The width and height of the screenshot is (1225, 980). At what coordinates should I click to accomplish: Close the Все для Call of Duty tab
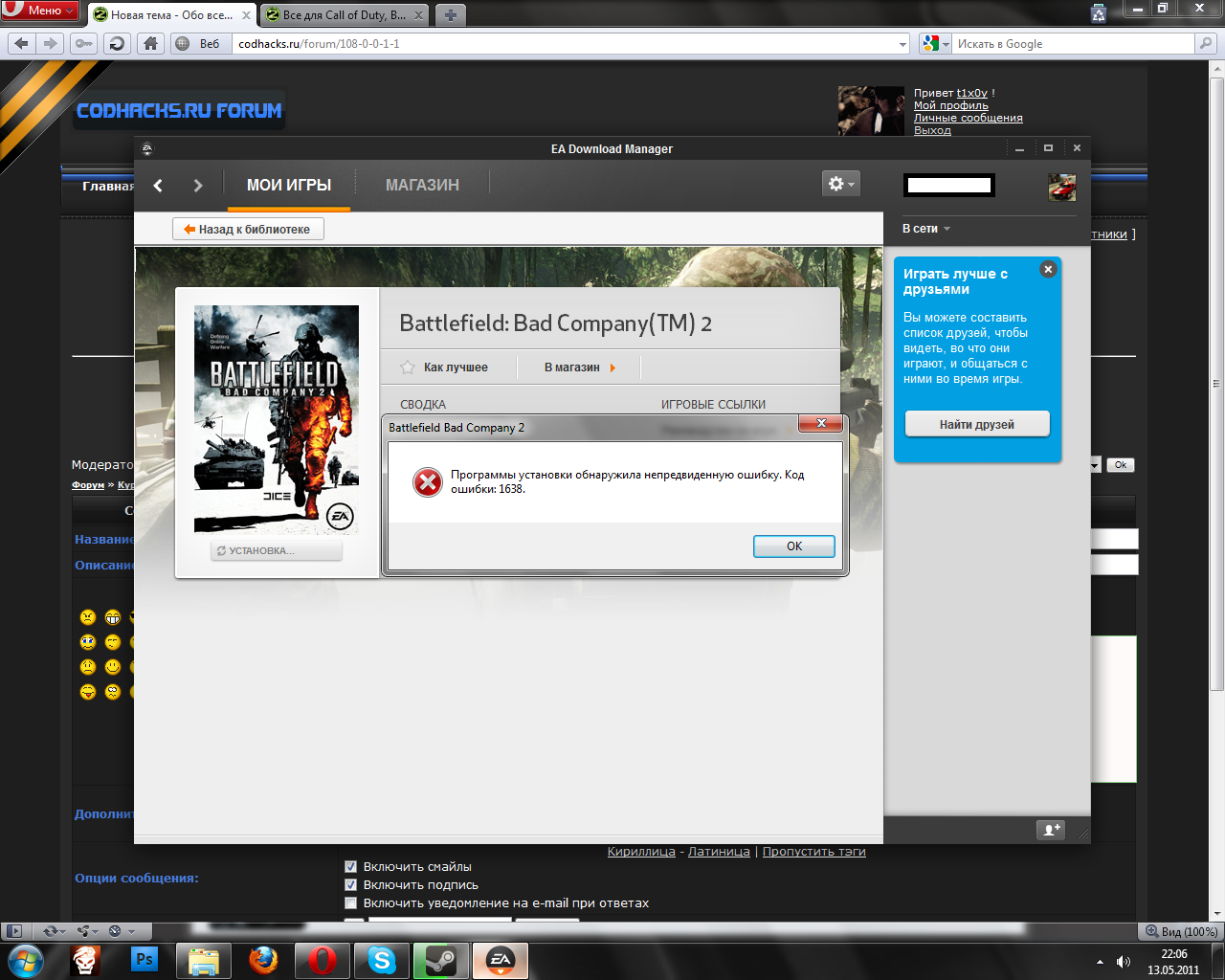tap(419, 15)
